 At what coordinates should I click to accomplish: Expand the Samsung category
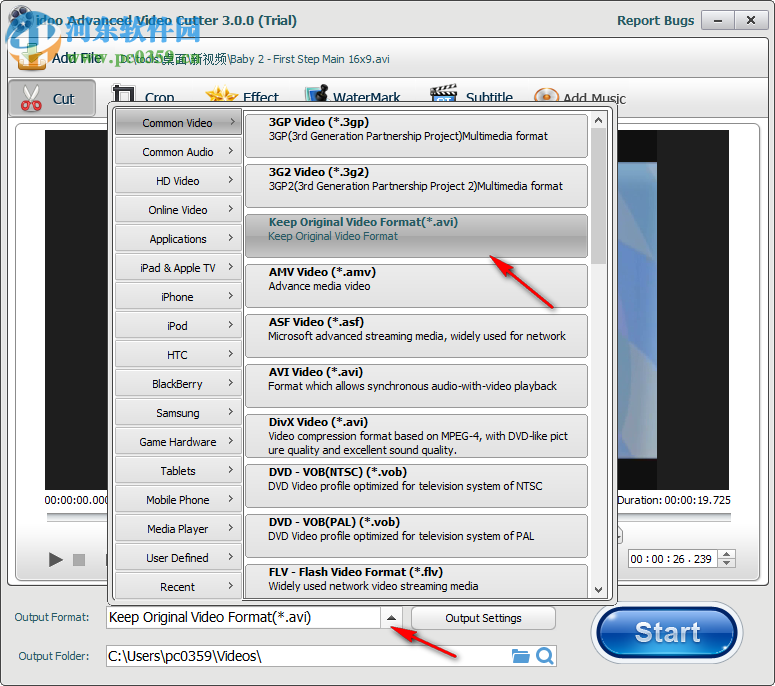(178, 413)
